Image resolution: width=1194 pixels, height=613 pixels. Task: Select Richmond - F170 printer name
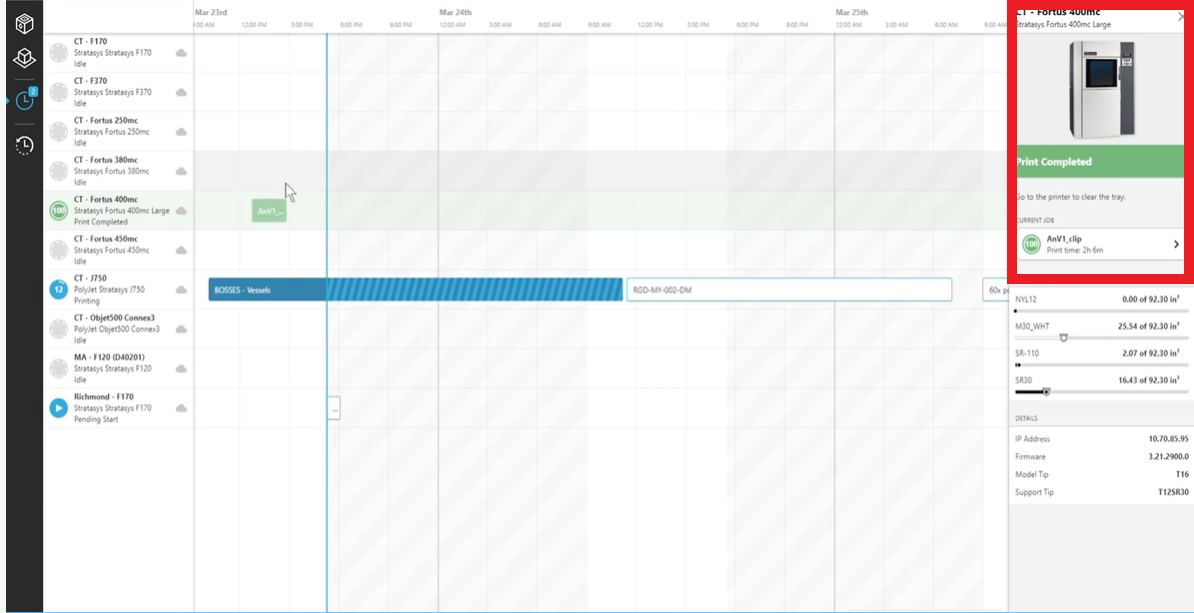[x=104, y=397]
